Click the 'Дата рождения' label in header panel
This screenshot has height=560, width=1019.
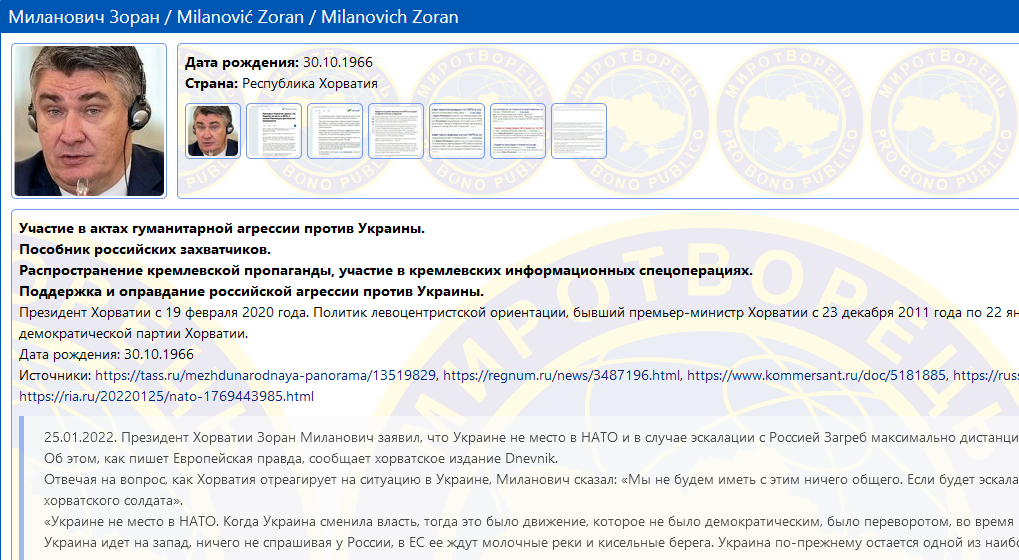click(x=242, y=62)
